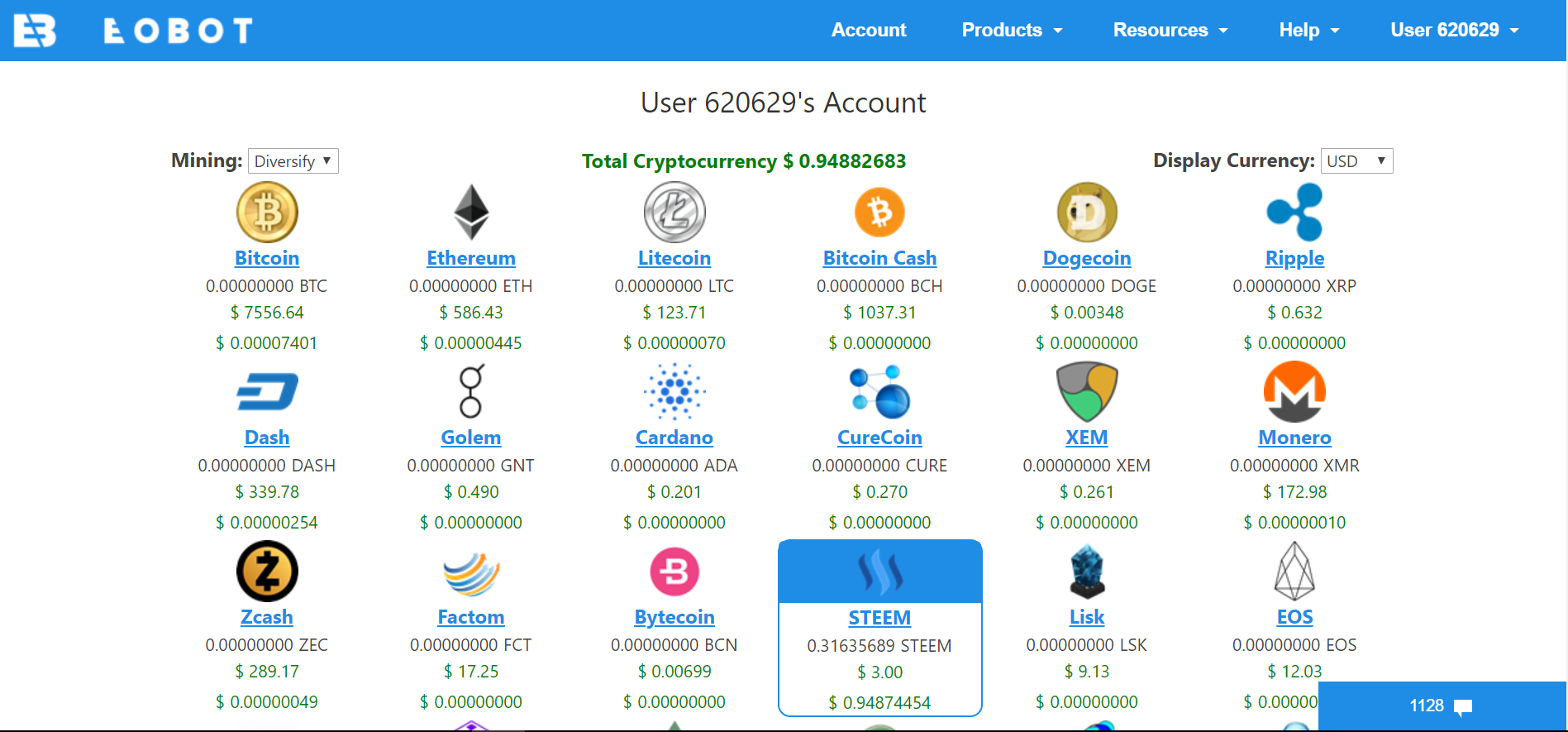Expand the Products menu
Viewport: 1568px width, 732px height.
pos(1012,31)
